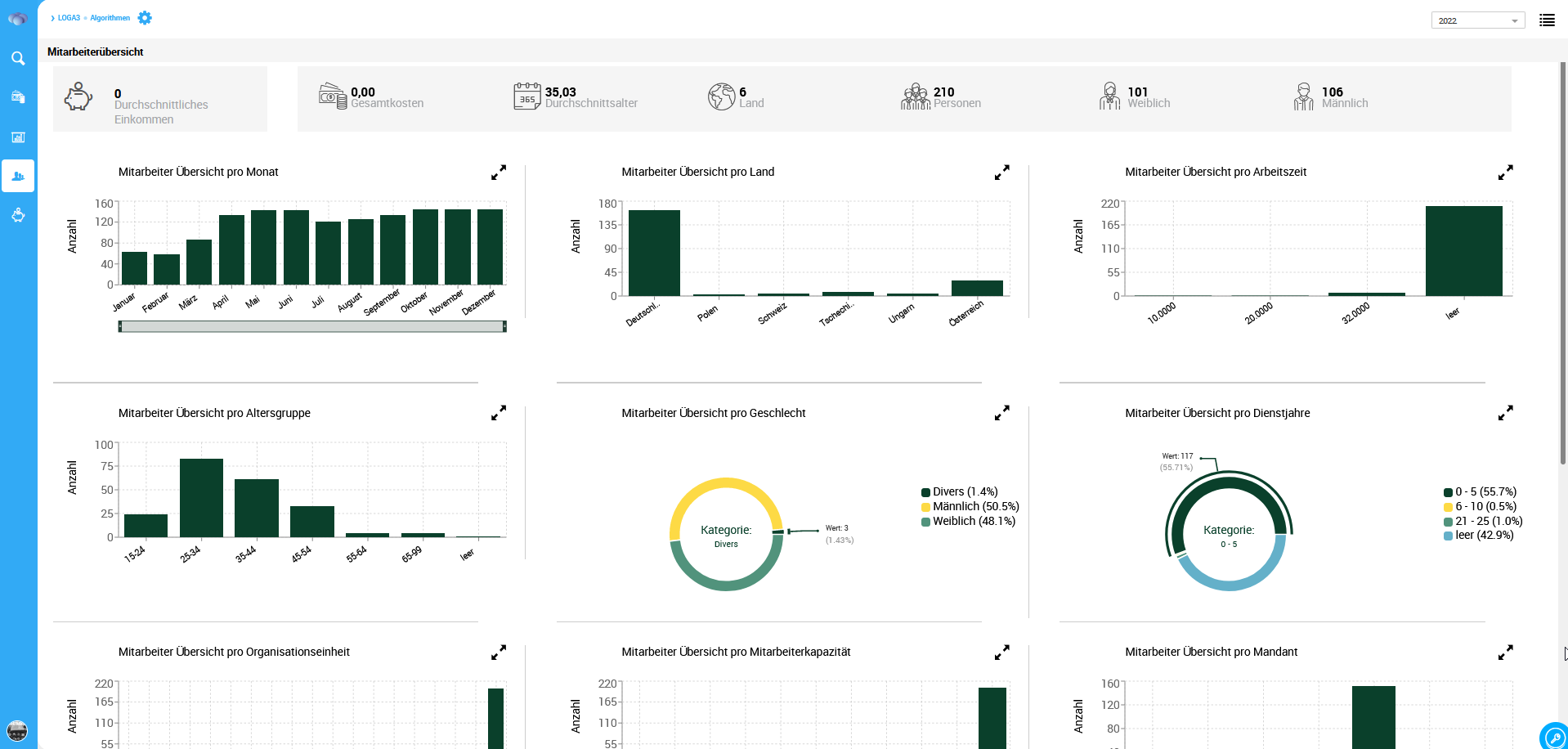Screen dimensions: 1568x749
Task: Expand the Mitarbeiter Übersicht pro Mandant chart
Action: click(x=1505, y=652)
